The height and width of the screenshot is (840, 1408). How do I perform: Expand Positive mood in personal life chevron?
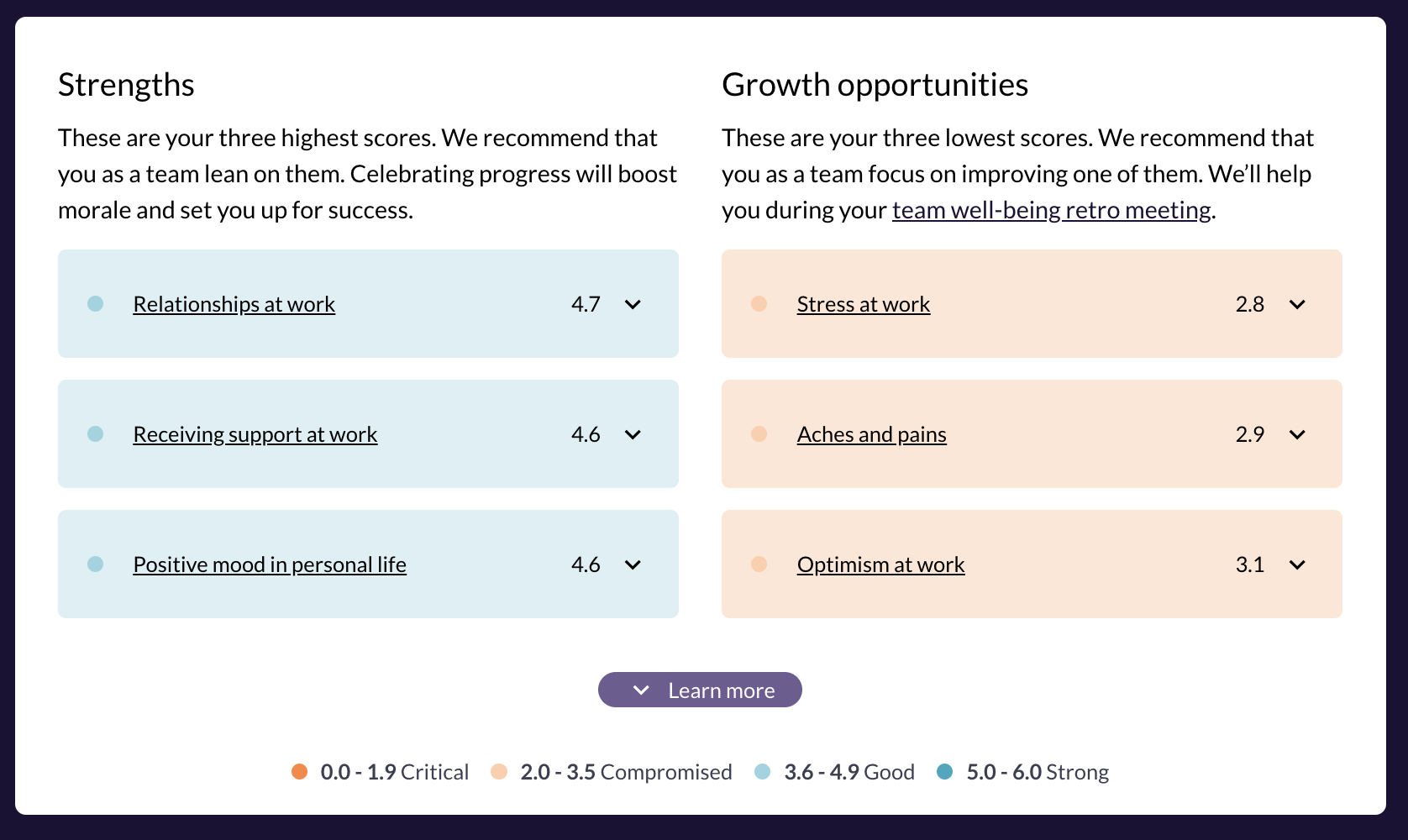click(633, 564)
